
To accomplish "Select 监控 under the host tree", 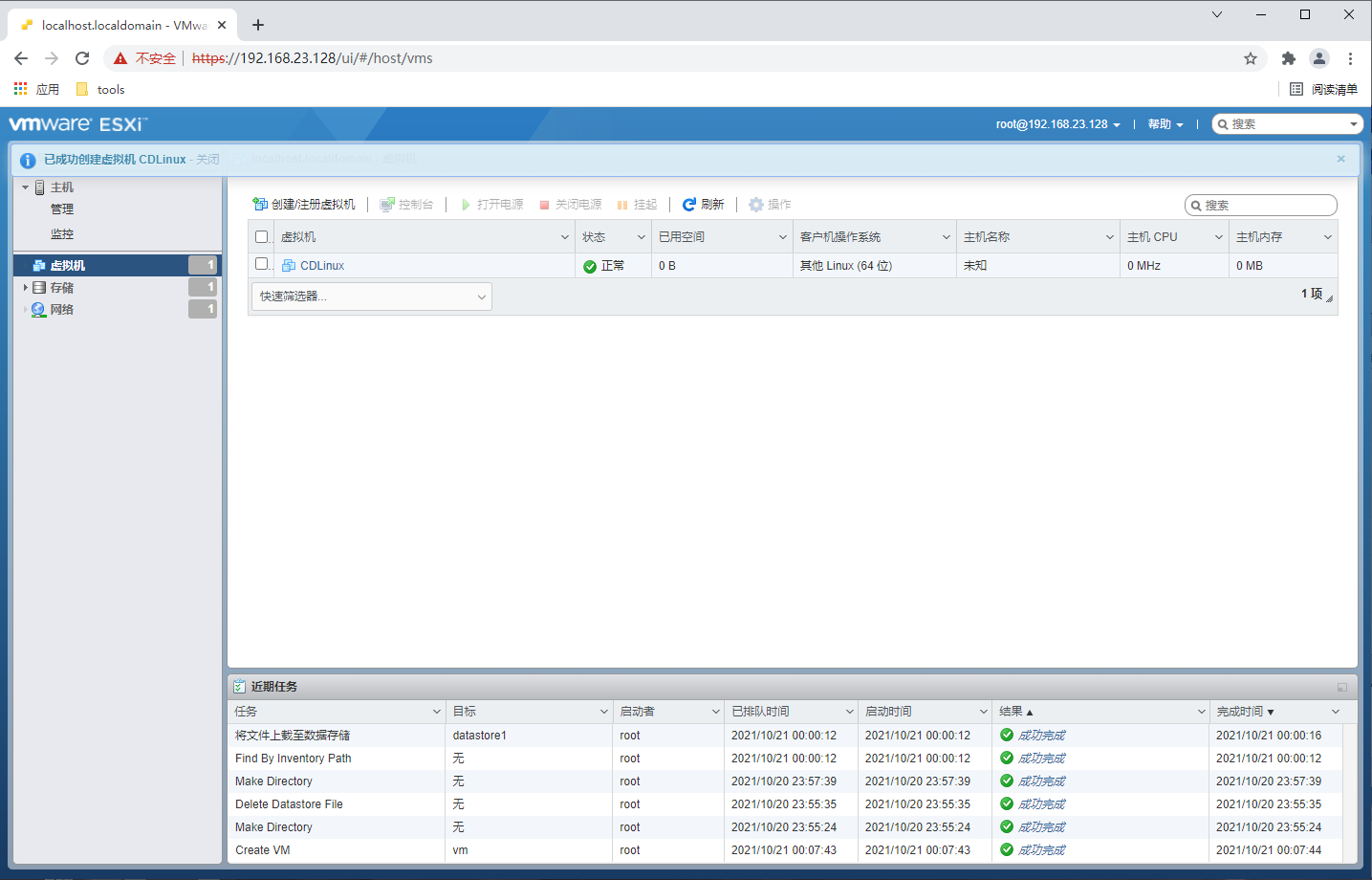I will pos(62,234).
